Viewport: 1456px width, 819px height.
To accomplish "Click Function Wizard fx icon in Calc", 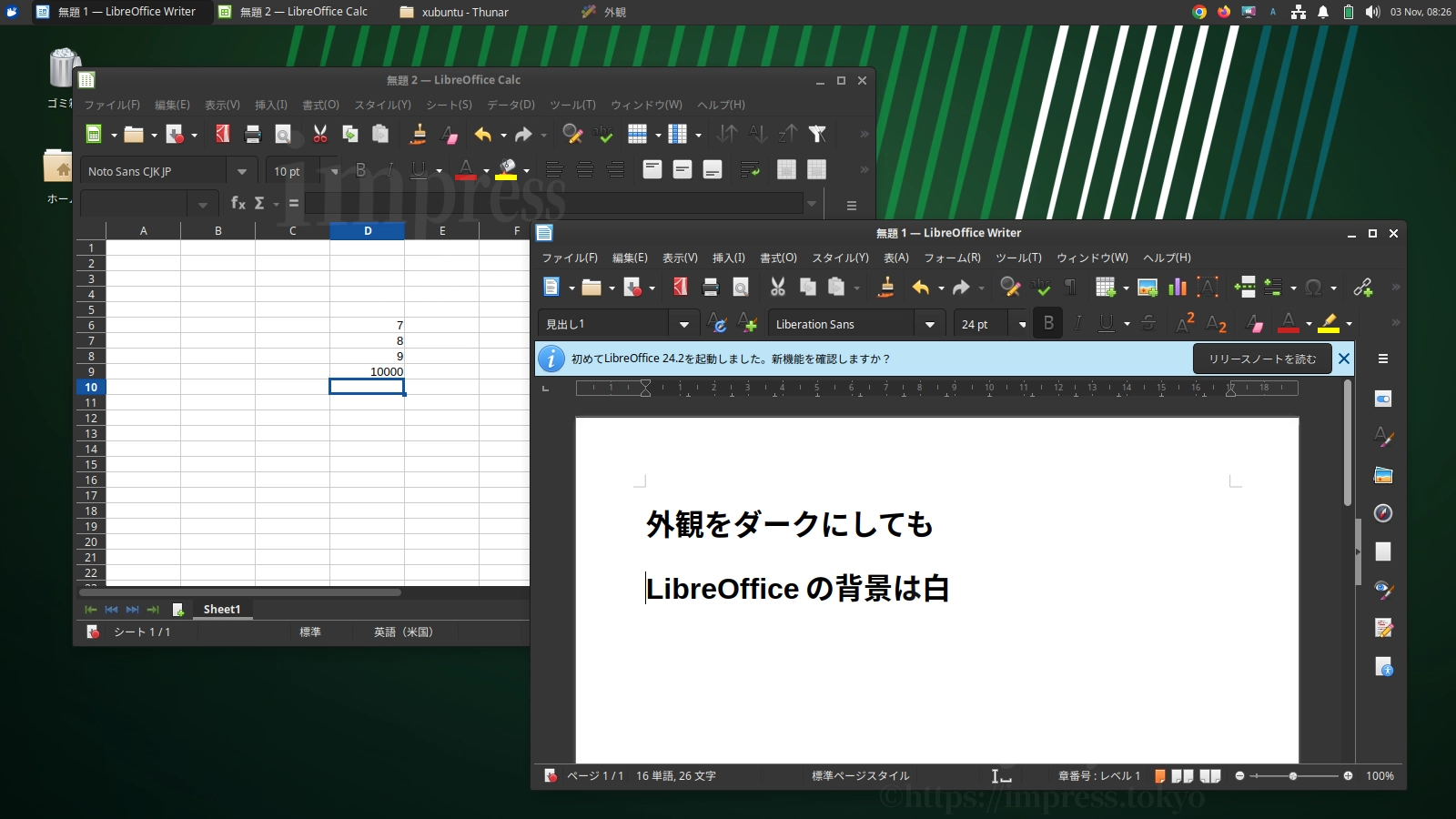I will coord(238,203).
